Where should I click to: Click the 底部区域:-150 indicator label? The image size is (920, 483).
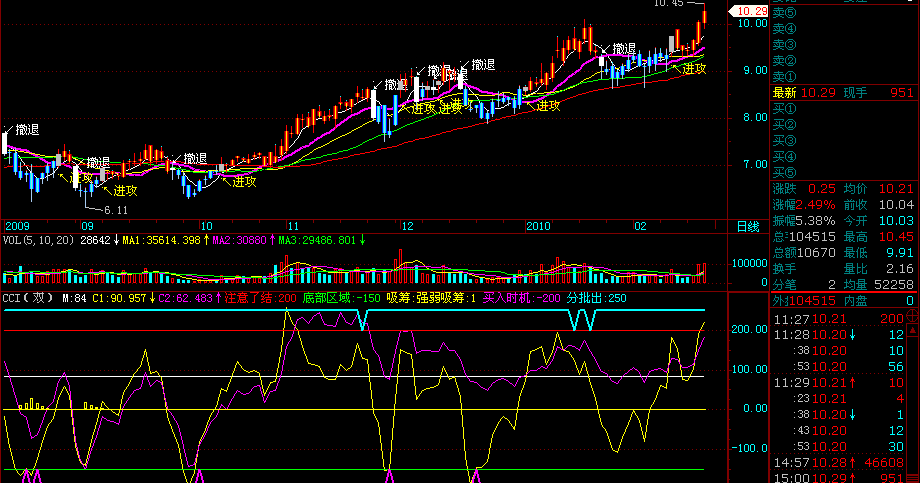click(341, 298)
